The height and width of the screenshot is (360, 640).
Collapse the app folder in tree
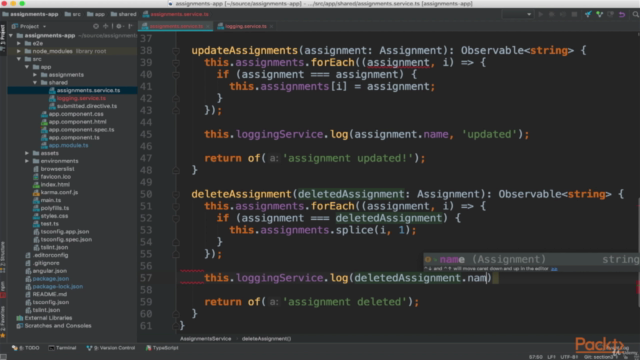27,67
